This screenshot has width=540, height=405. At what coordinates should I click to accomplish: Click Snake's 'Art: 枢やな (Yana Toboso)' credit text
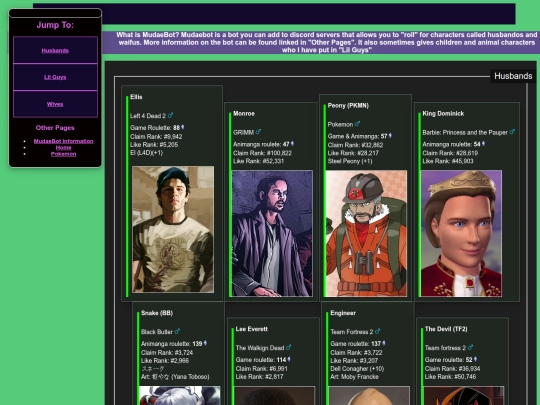(x=175, y=377)
